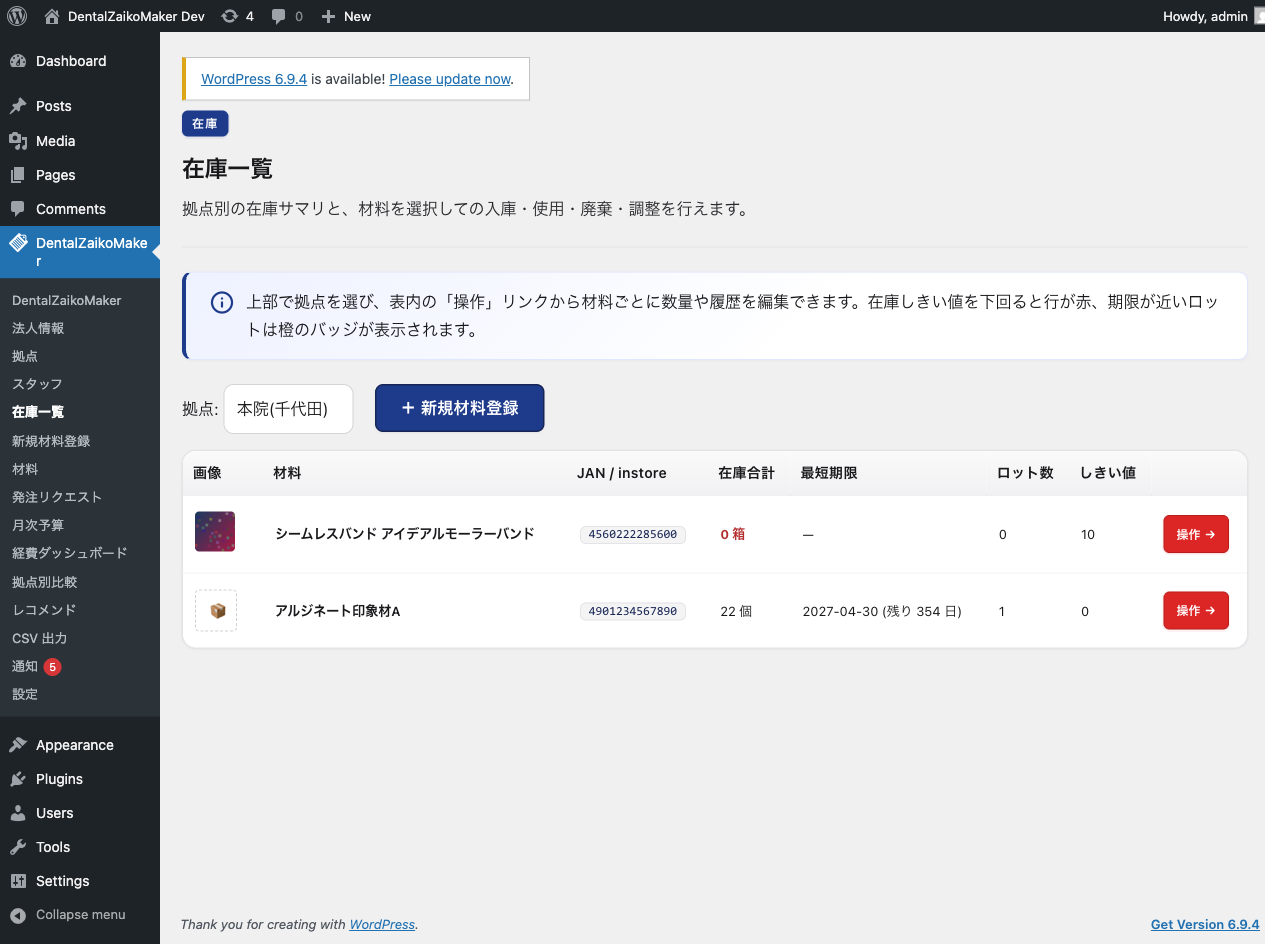
Task: Click the しきい値 column header
Action: (1108, 473)
